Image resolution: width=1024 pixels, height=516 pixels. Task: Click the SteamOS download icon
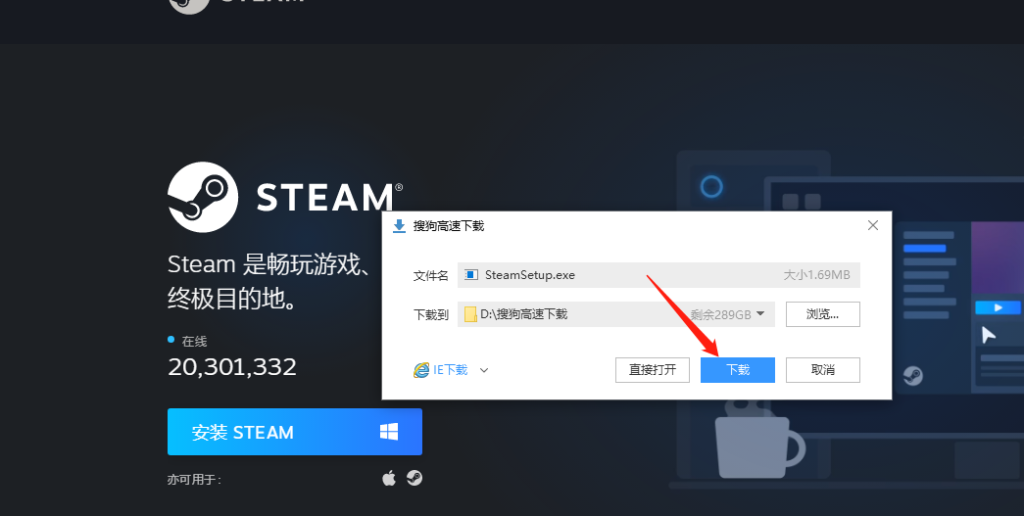click(414, 478)
